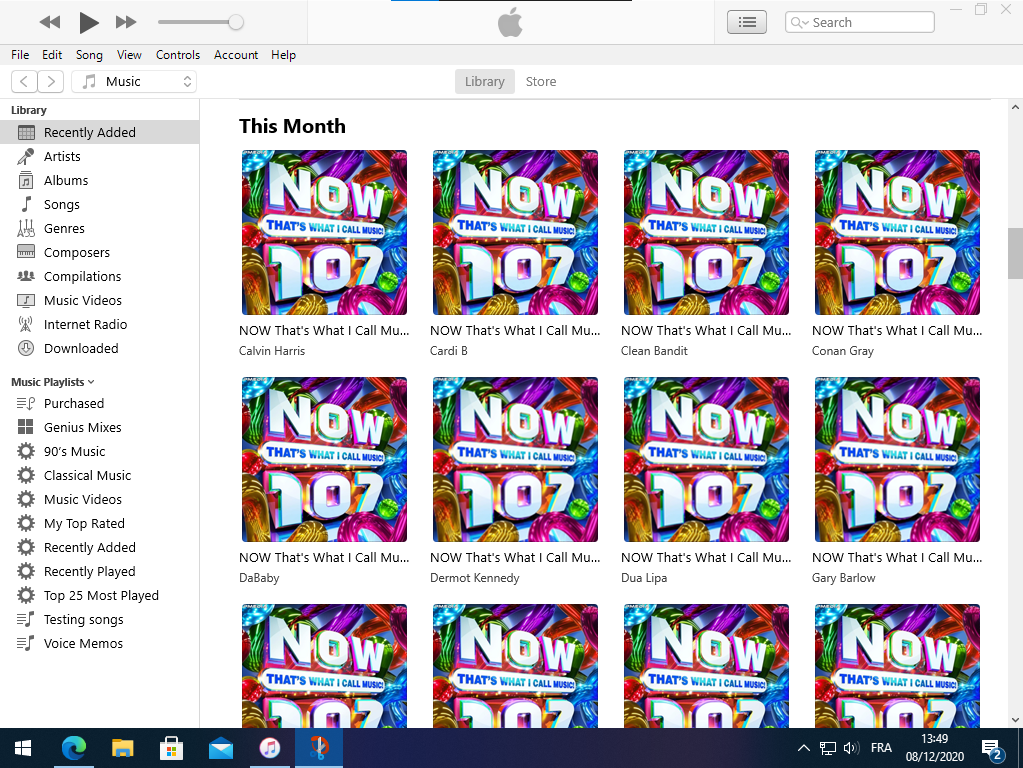Screen dimensions: 1023x768
Task: Open the Controls menu
Action: pos(177,55)
